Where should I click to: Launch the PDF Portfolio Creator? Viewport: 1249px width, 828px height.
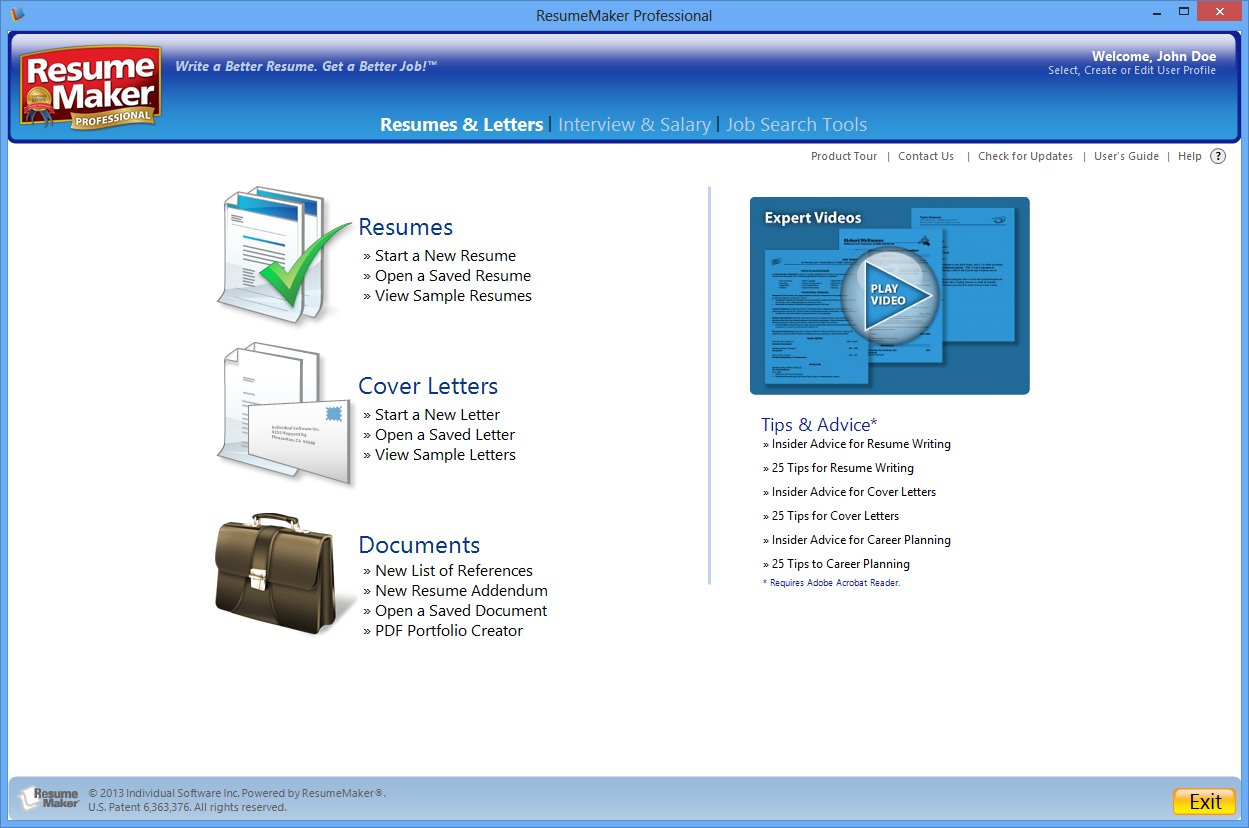click(x=448, y=630)
